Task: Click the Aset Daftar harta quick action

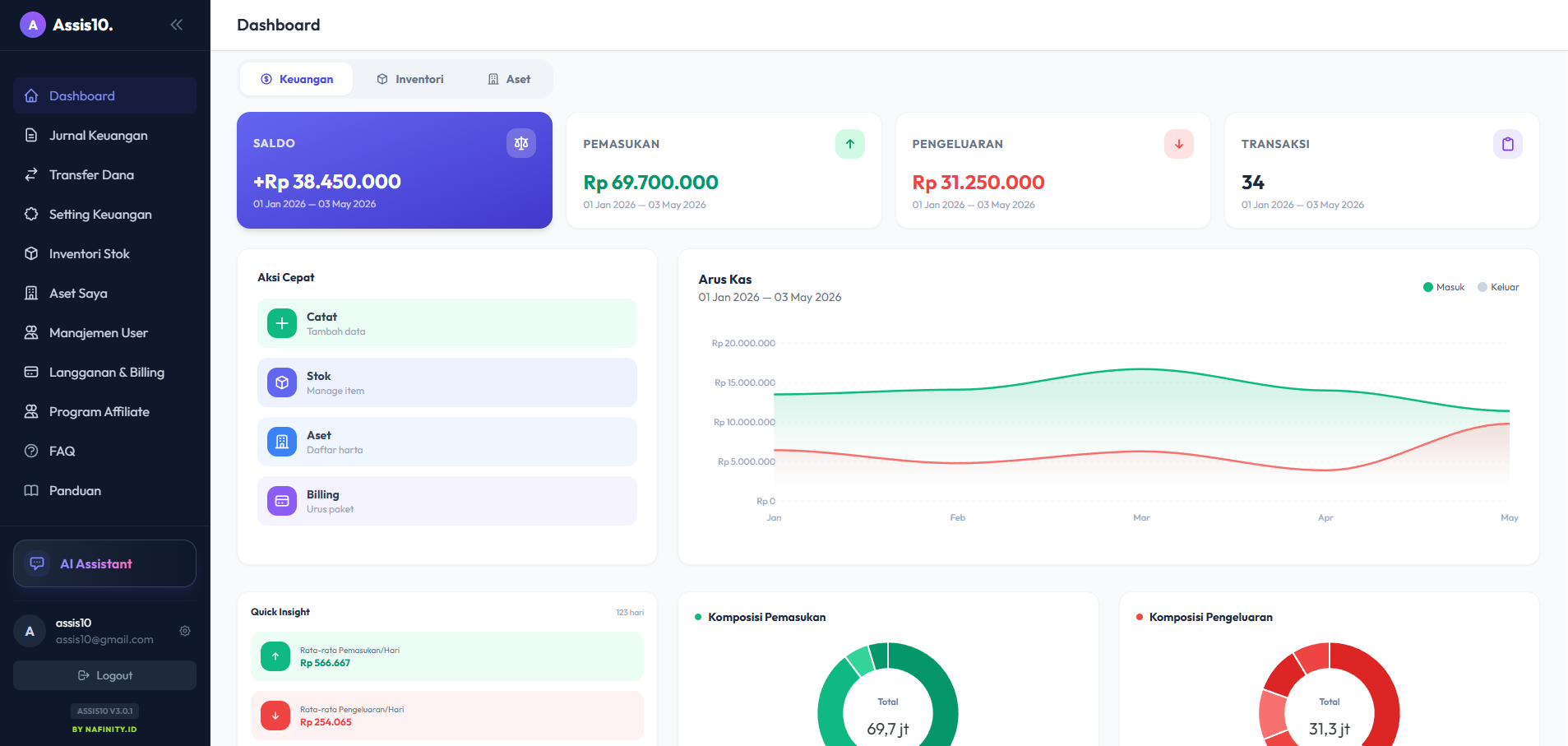Action: [x=447, y=442]
